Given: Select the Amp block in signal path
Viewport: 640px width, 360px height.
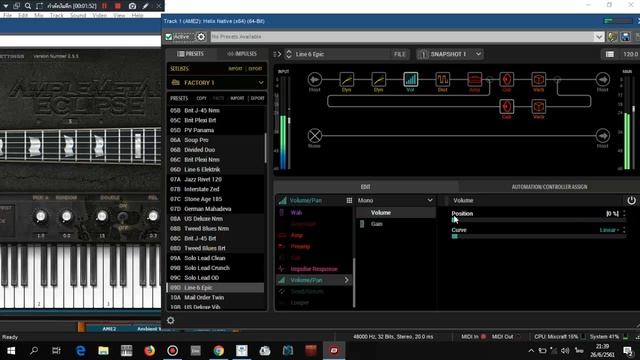Looking at the screenshot, I should [x=474, y=79].
